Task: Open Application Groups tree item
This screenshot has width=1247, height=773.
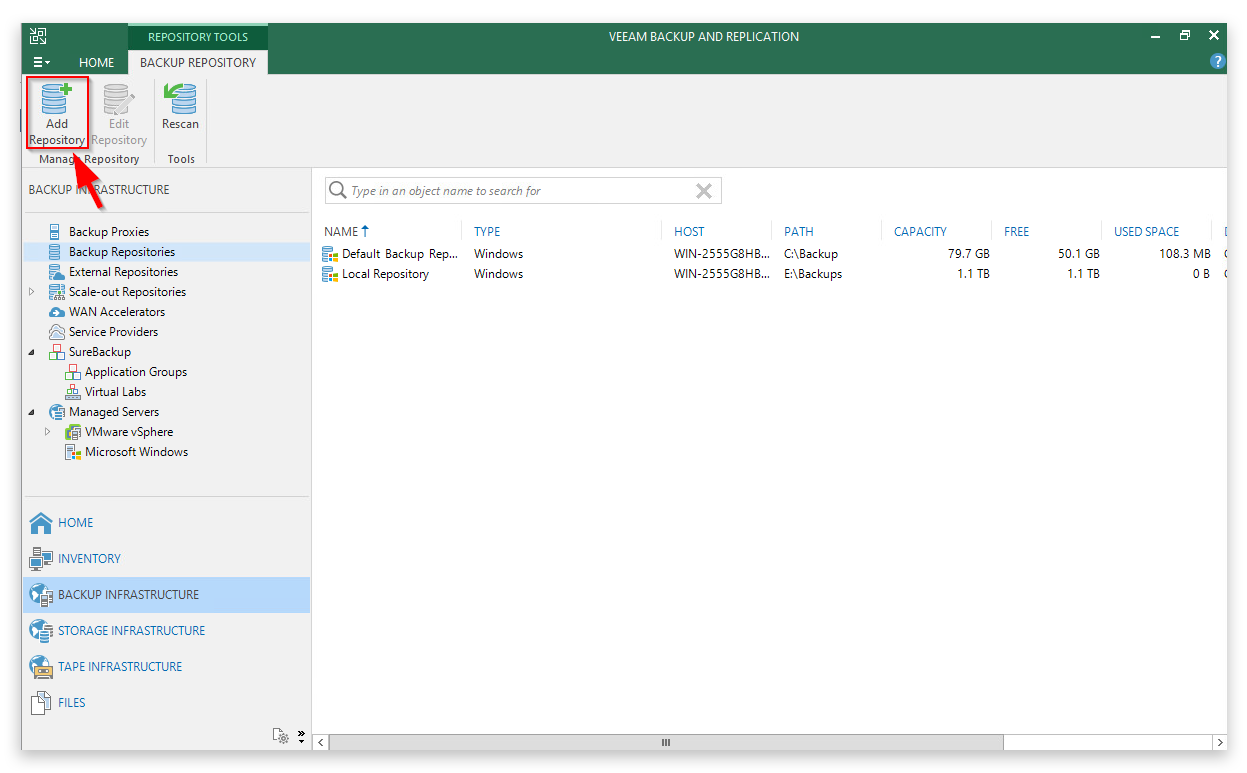Action: click(136, 372)
